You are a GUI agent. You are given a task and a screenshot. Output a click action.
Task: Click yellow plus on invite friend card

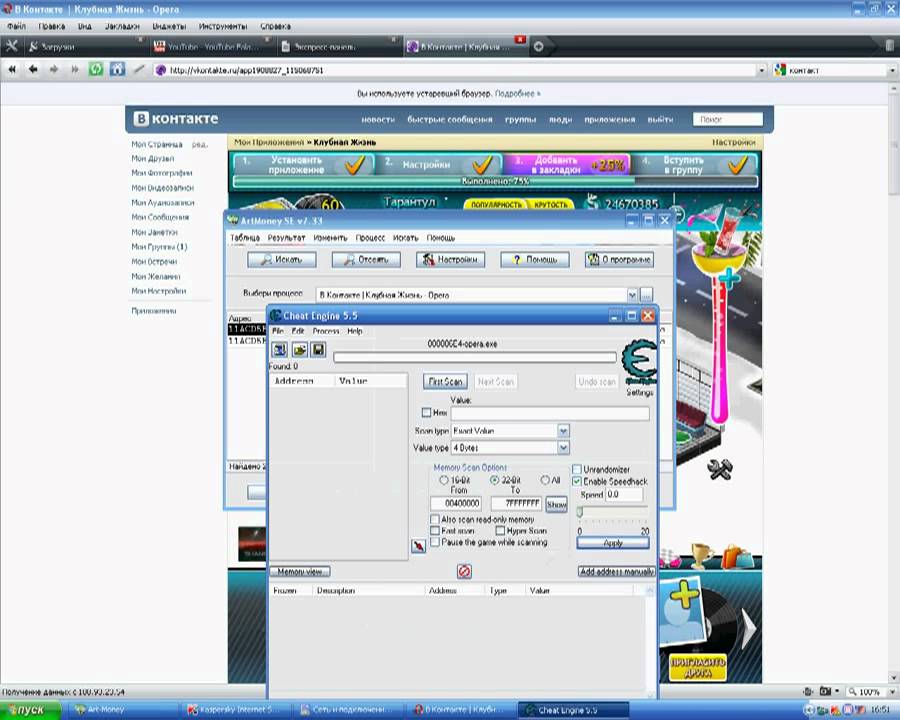tap(684, 594)
